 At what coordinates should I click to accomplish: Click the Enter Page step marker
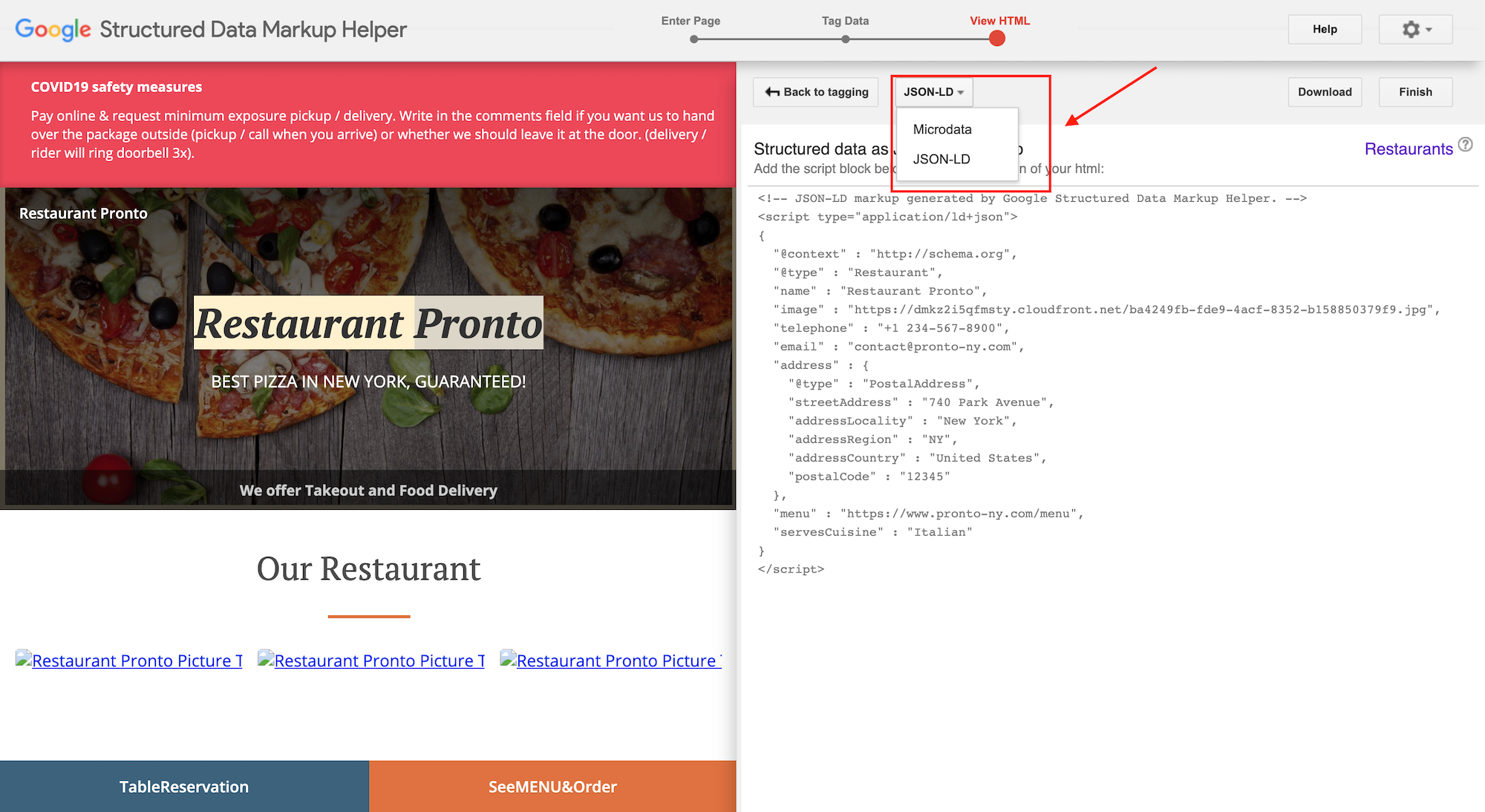click(x=692, y=39)
